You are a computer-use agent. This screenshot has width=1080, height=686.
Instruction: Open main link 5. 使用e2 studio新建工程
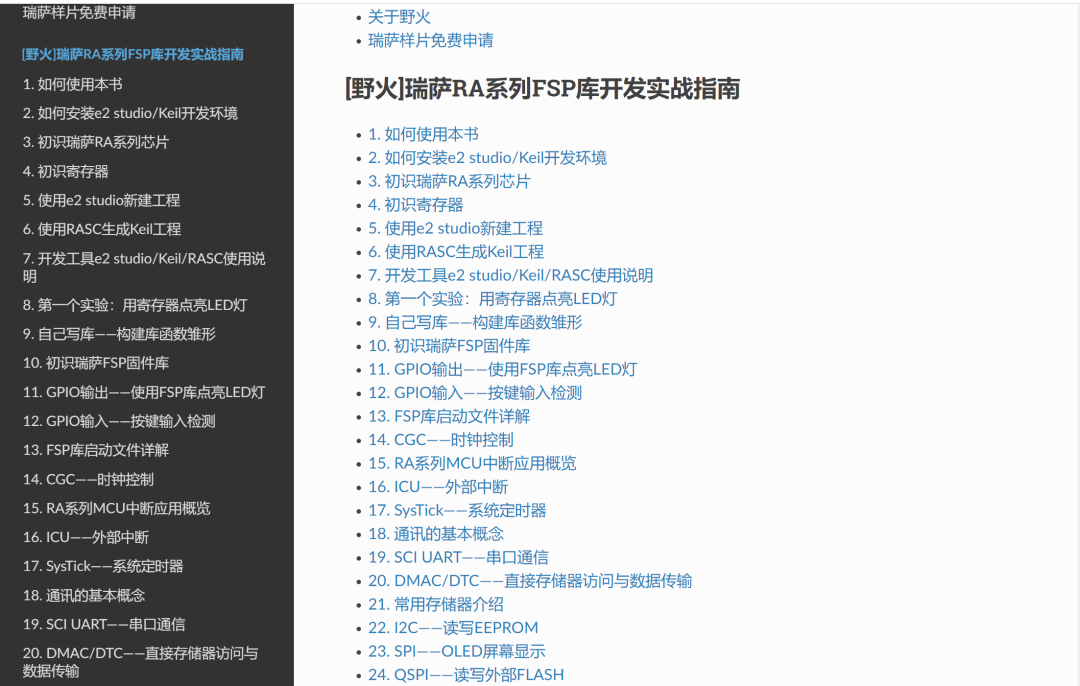click(455, 228)
